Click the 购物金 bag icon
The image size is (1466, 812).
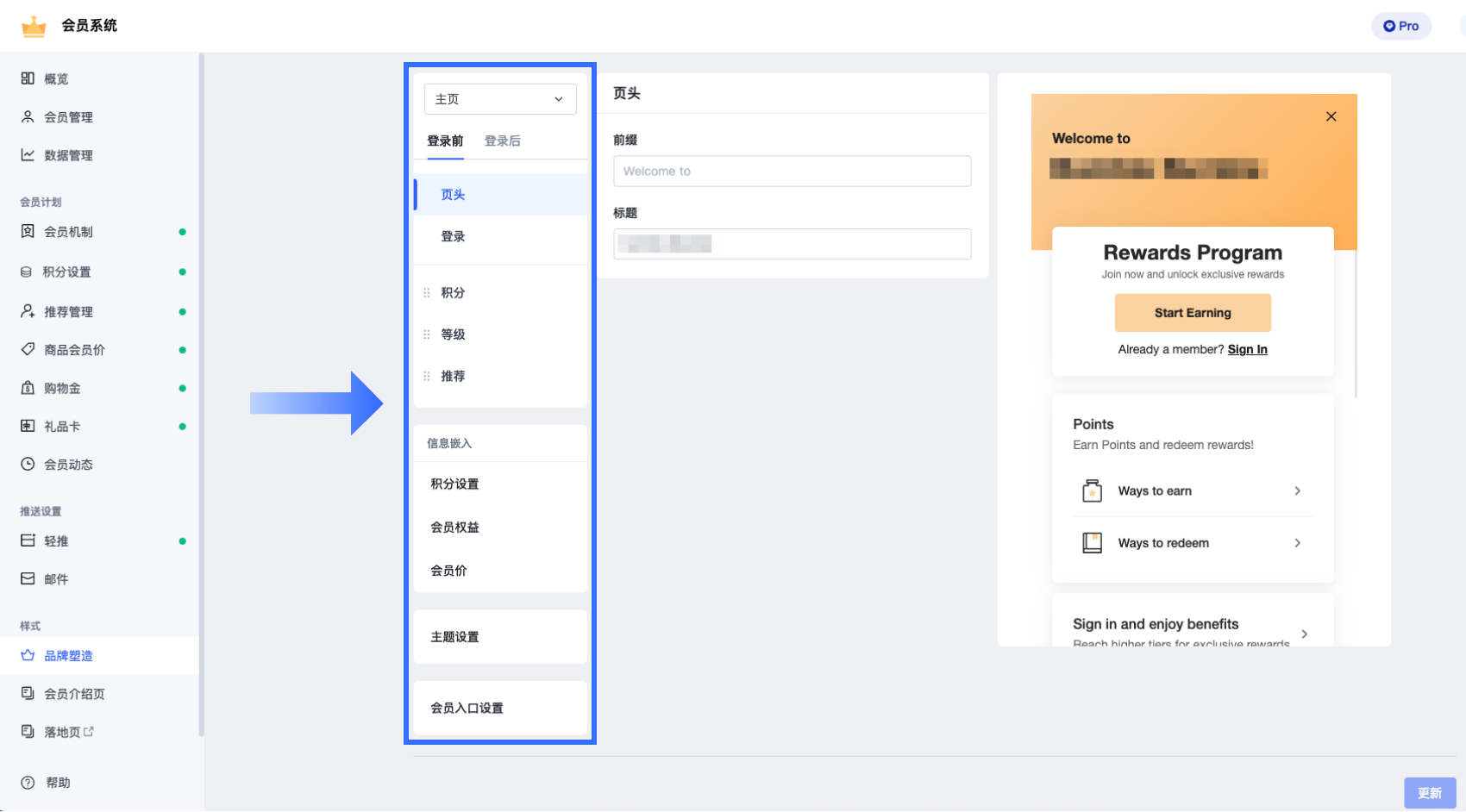point(28,388)
